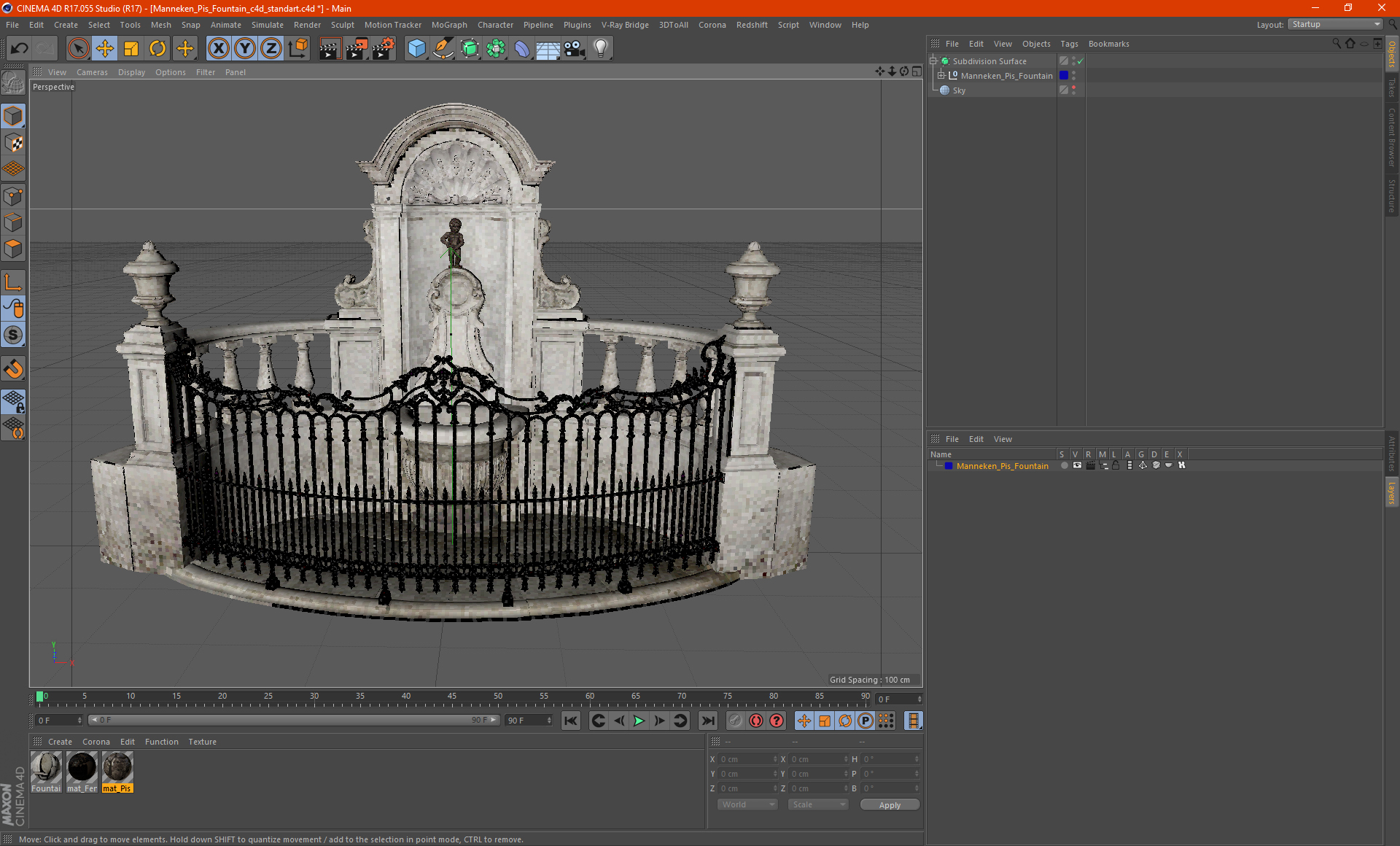Open the Object Manager Tags menu

pyautogui.click(x=1069, y=44)
